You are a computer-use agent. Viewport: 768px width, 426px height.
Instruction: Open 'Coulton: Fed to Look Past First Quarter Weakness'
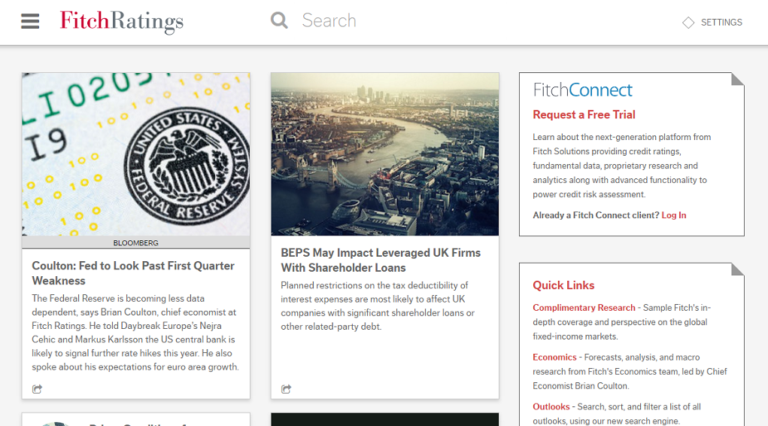[x=133, y=273]
